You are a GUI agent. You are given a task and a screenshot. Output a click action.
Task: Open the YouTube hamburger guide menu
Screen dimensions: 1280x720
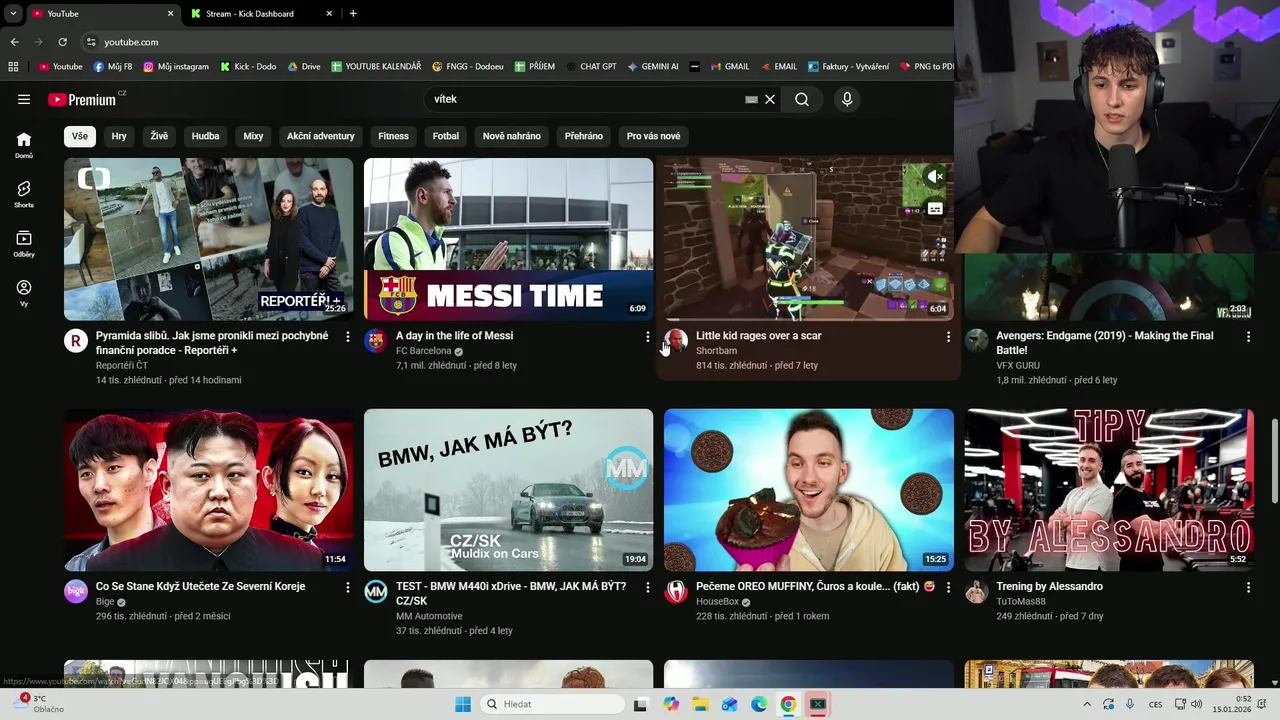[x=24, y=99]
